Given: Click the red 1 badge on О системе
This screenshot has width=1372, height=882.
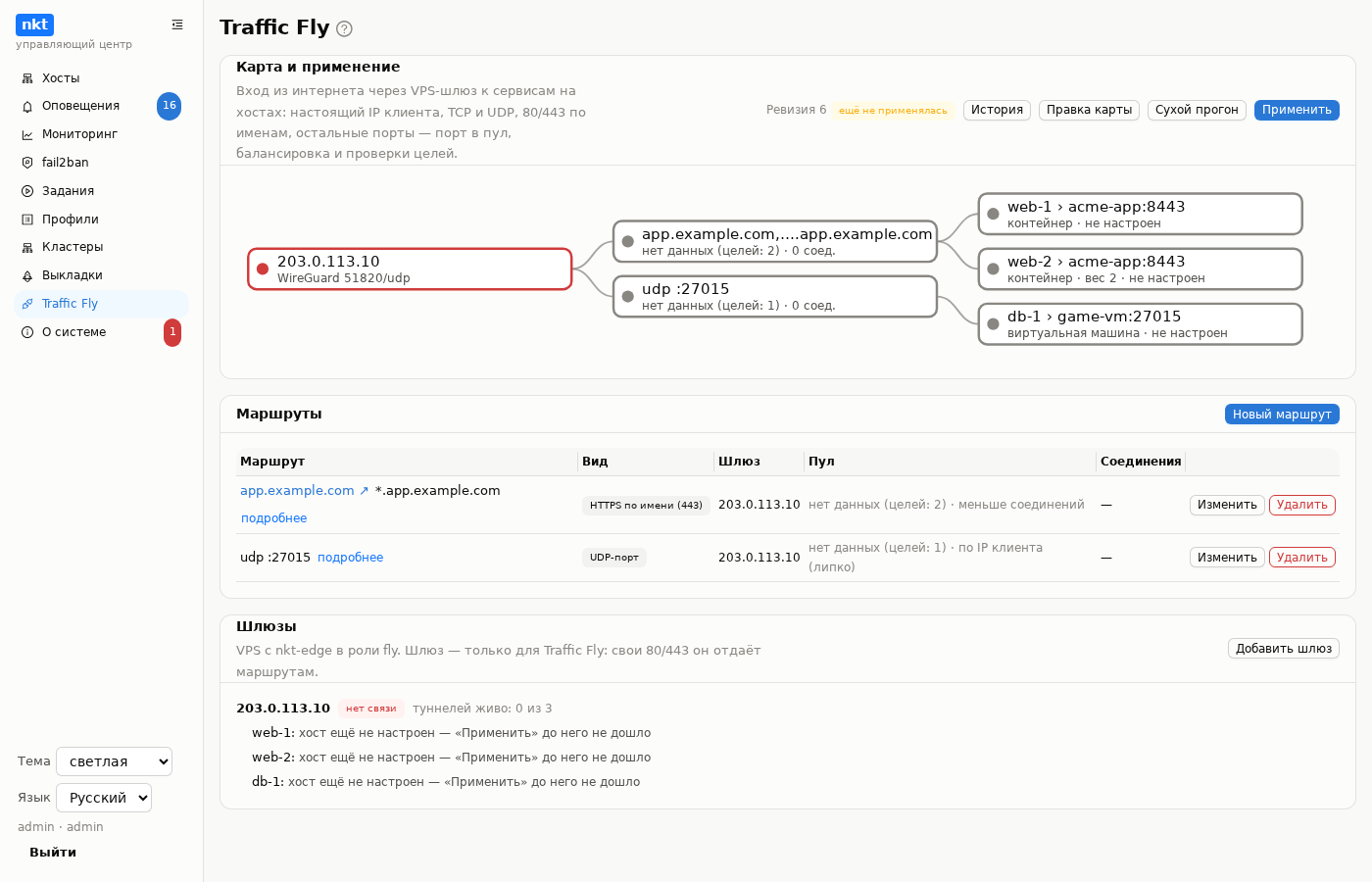Looking at the screenshot, I should click(x=172, y=332).
